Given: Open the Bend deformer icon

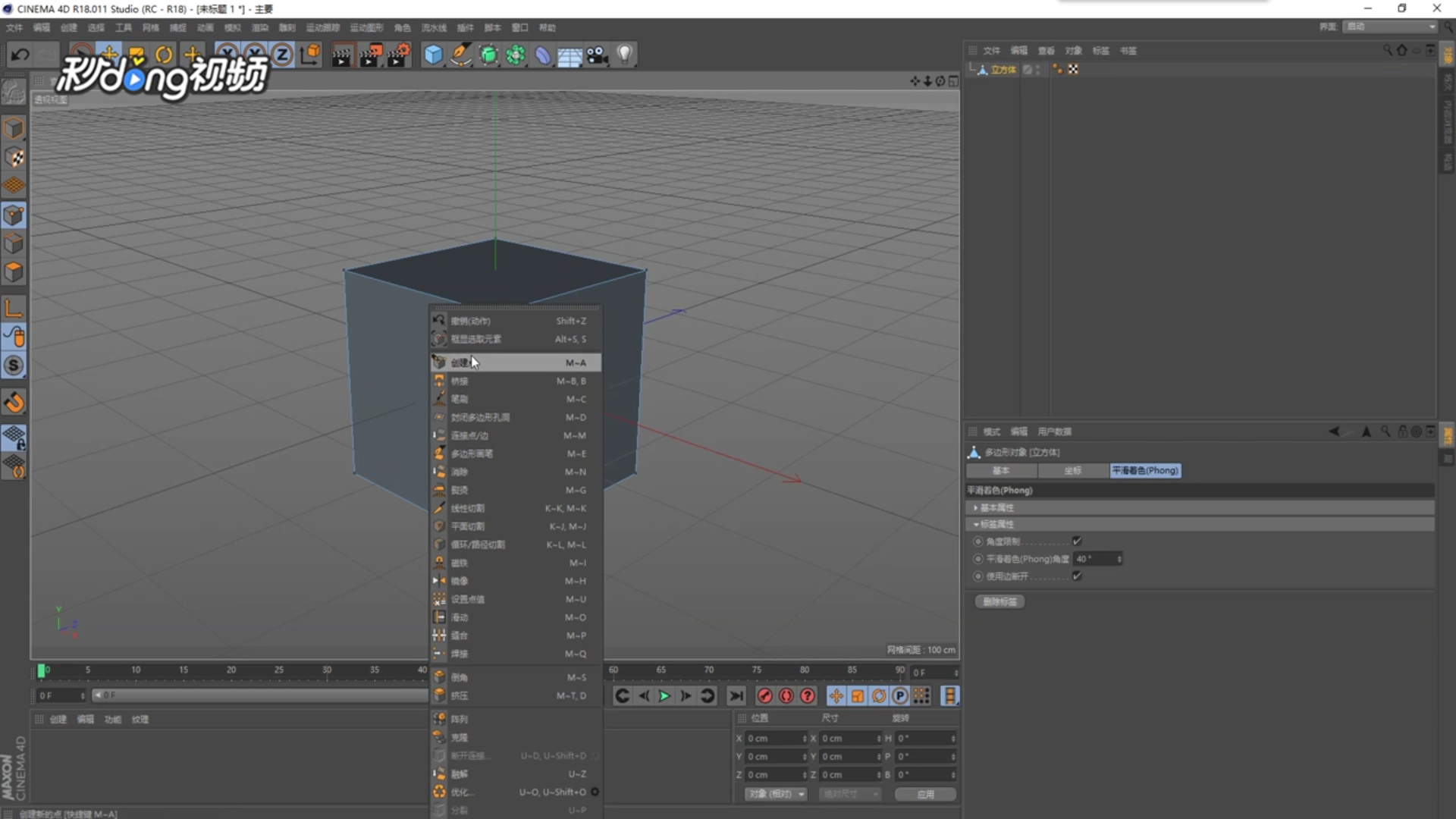Looking at the screenshot, I should pos(543,55).
